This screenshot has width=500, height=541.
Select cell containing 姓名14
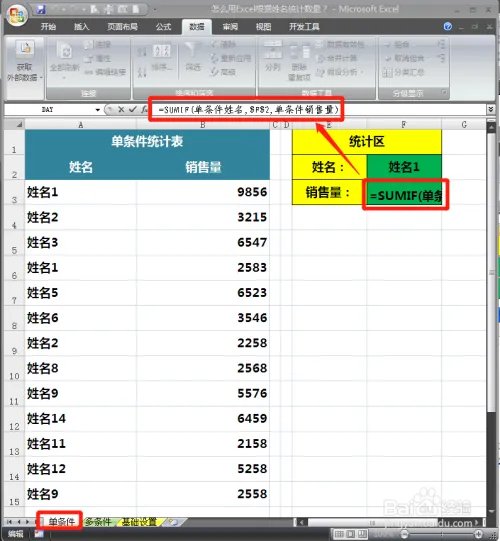pyautogui.click(x=81, y=419)
